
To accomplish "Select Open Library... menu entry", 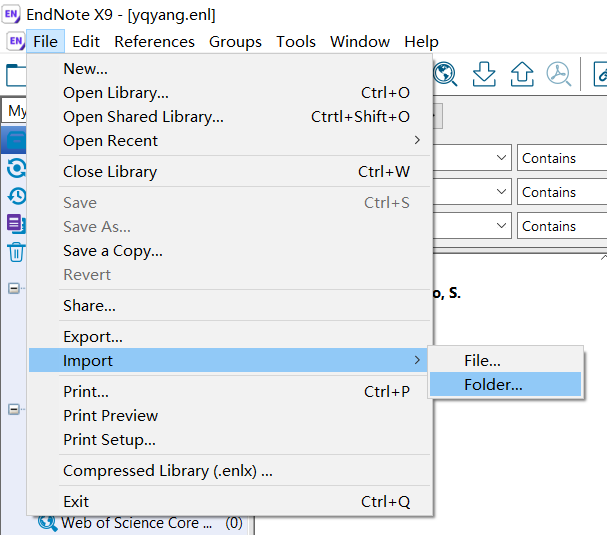I will click(x=230, y=93).
